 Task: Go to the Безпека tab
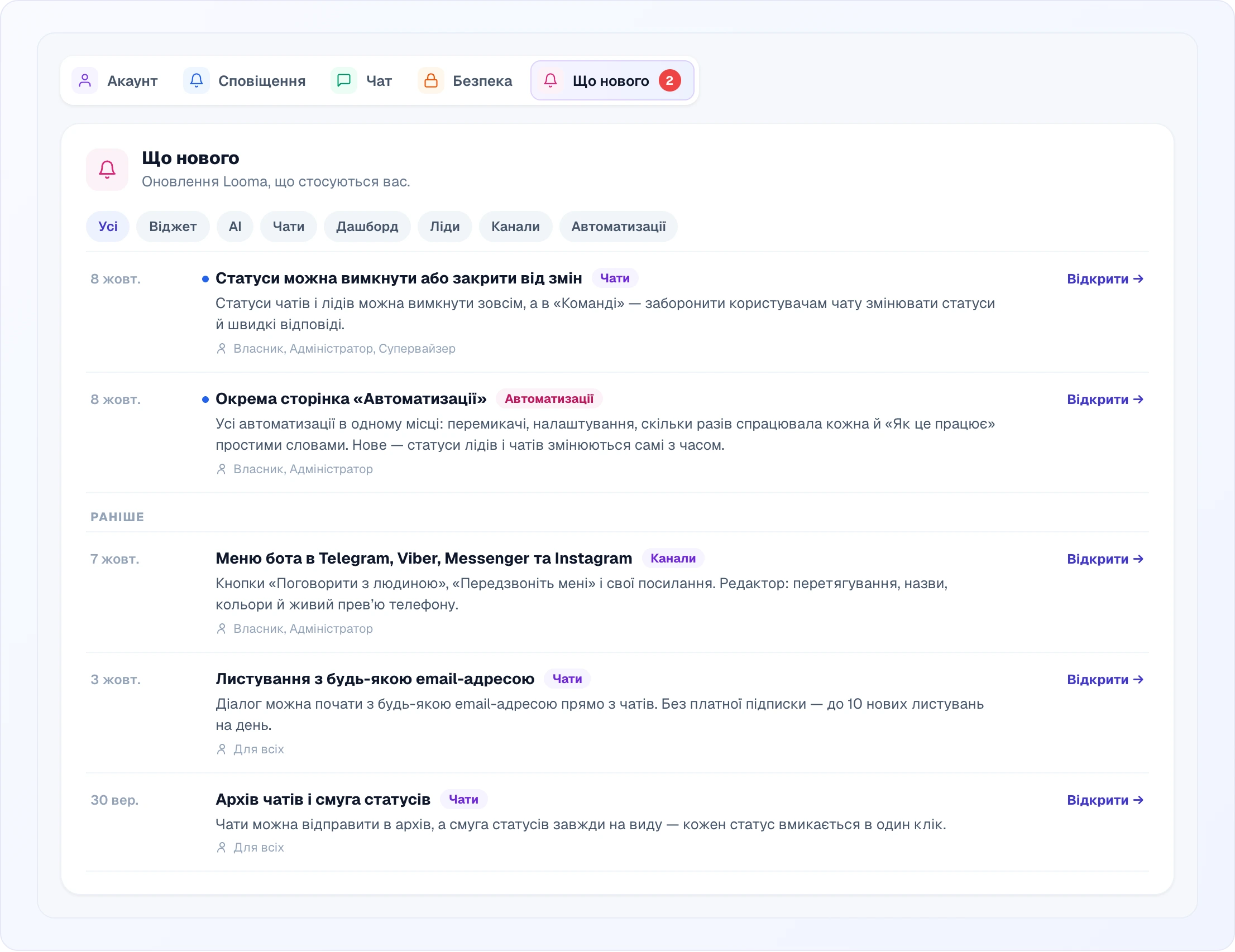tap(466, 81)
